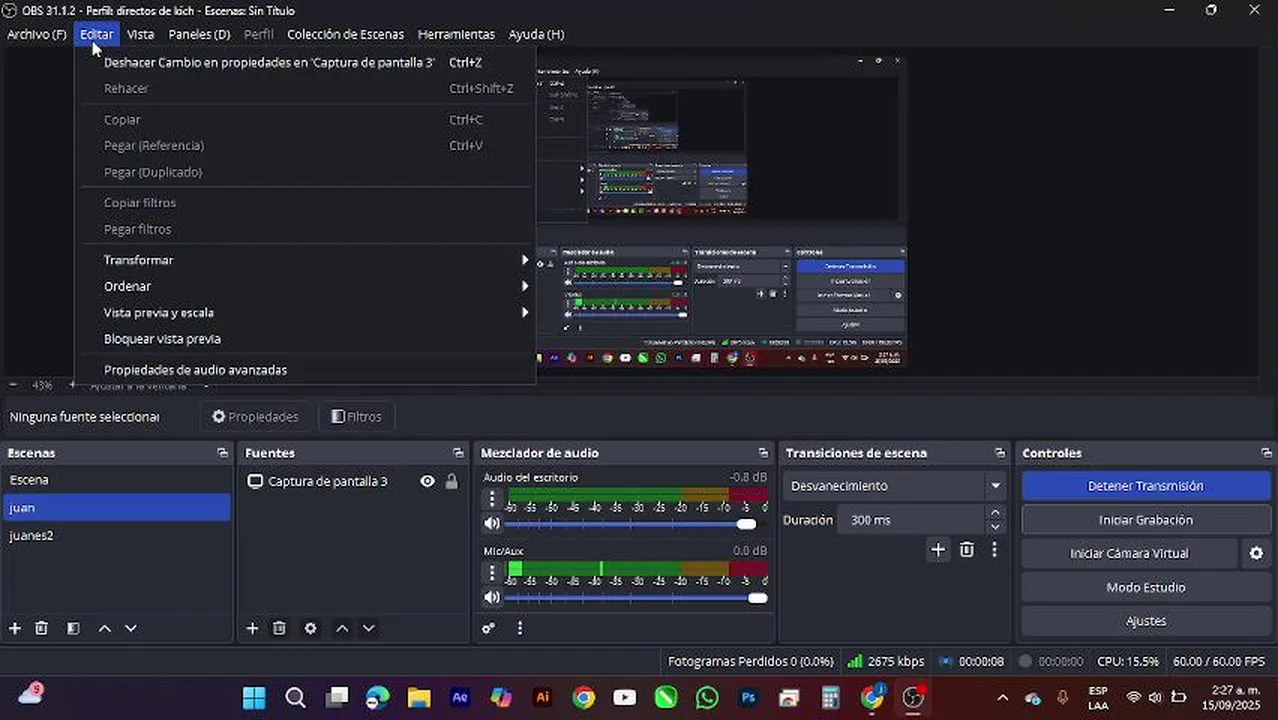The image size is (1278, 720).
Task: Decrease Duración value with down stepper arrow
Action: (x=994, y=527)
